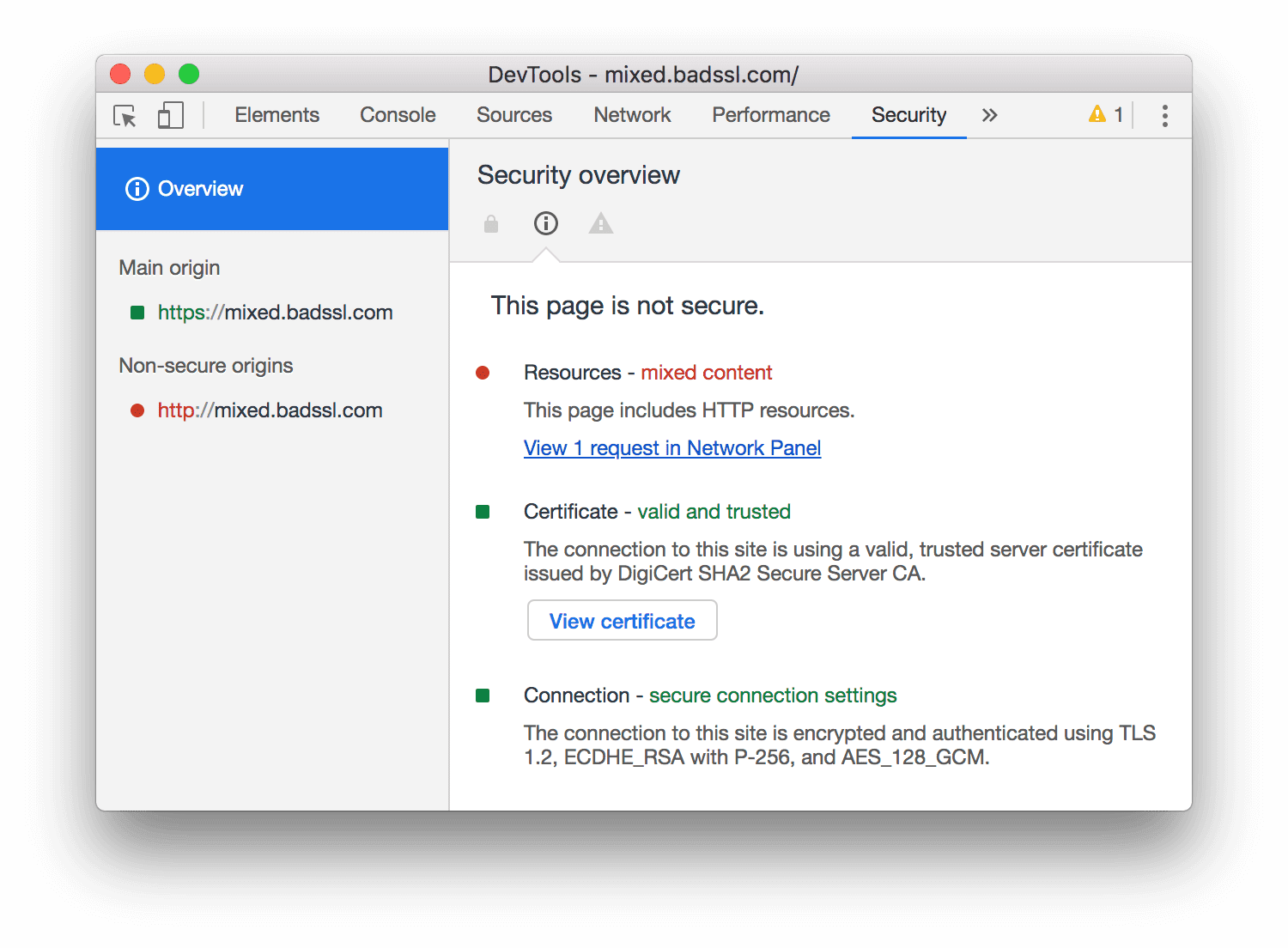The height and width of the screenshot is (948, 1288).
Task: Open View 1 request in Network Panel
Action: pos(671,447)
